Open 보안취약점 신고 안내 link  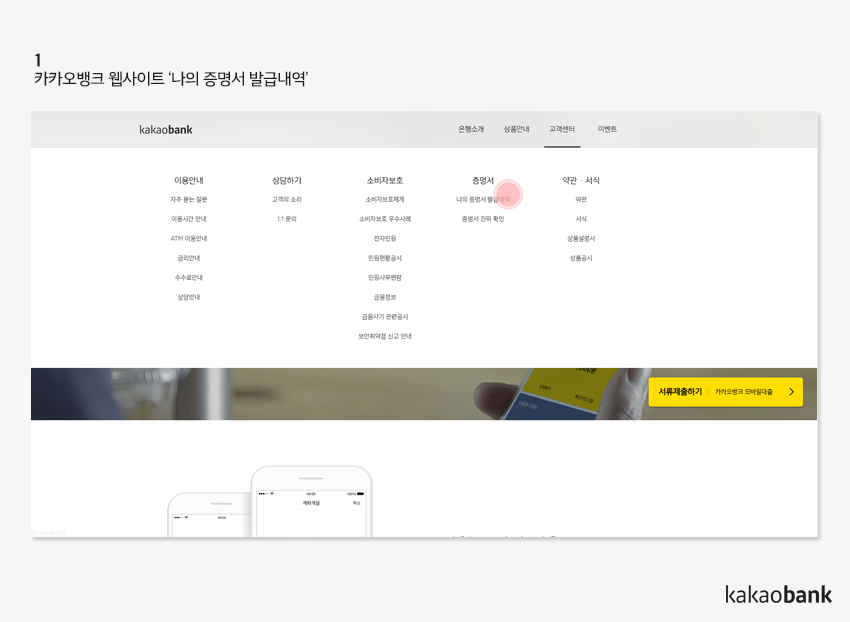pyautogui.click(x=385, y=336)
